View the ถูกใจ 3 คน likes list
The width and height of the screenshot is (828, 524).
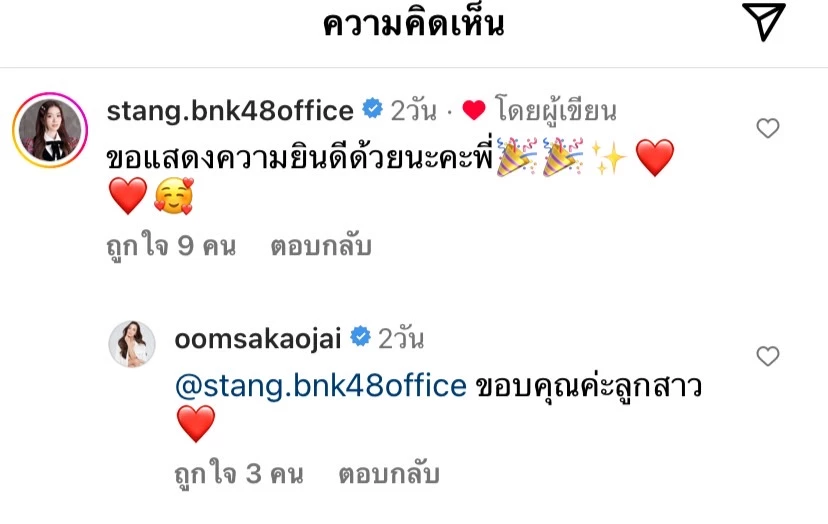pyautogui.click(x=239, y=474)
